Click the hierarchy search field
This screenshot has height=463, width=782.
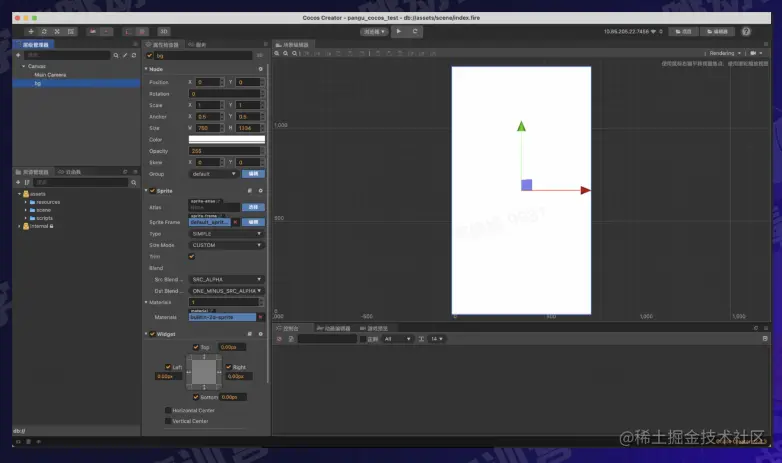[x=67, y=55]
